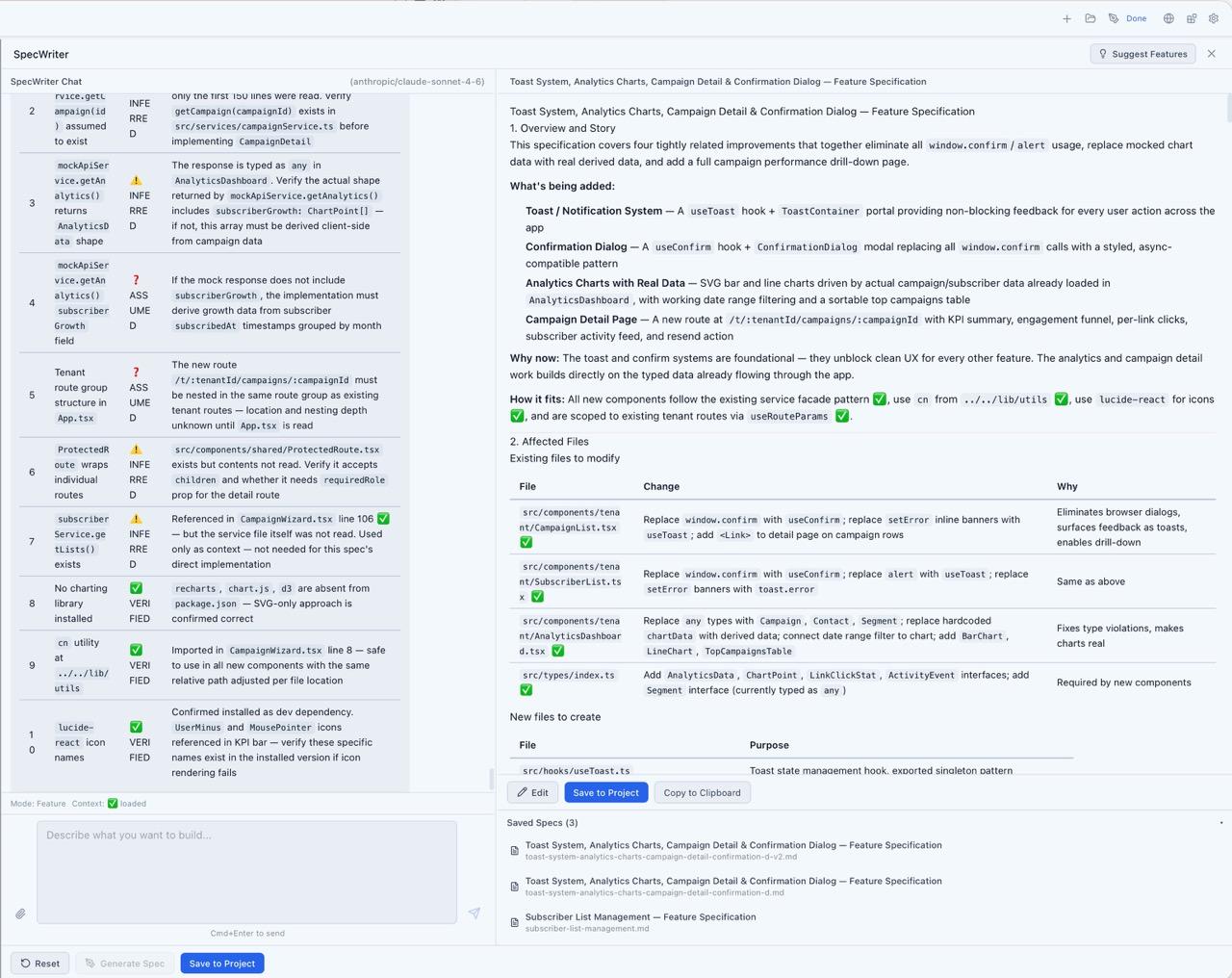Click warning icon in row 7 subscriberService

pos(136,519)
